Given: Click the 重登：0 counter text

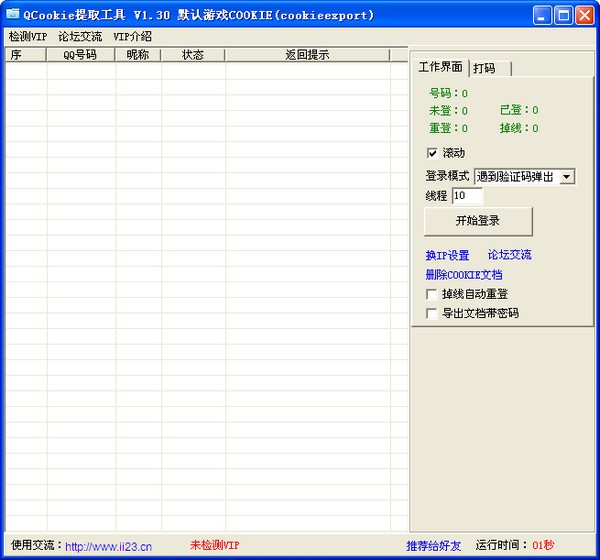Looking at the screenshot, I should click(448, 128).
